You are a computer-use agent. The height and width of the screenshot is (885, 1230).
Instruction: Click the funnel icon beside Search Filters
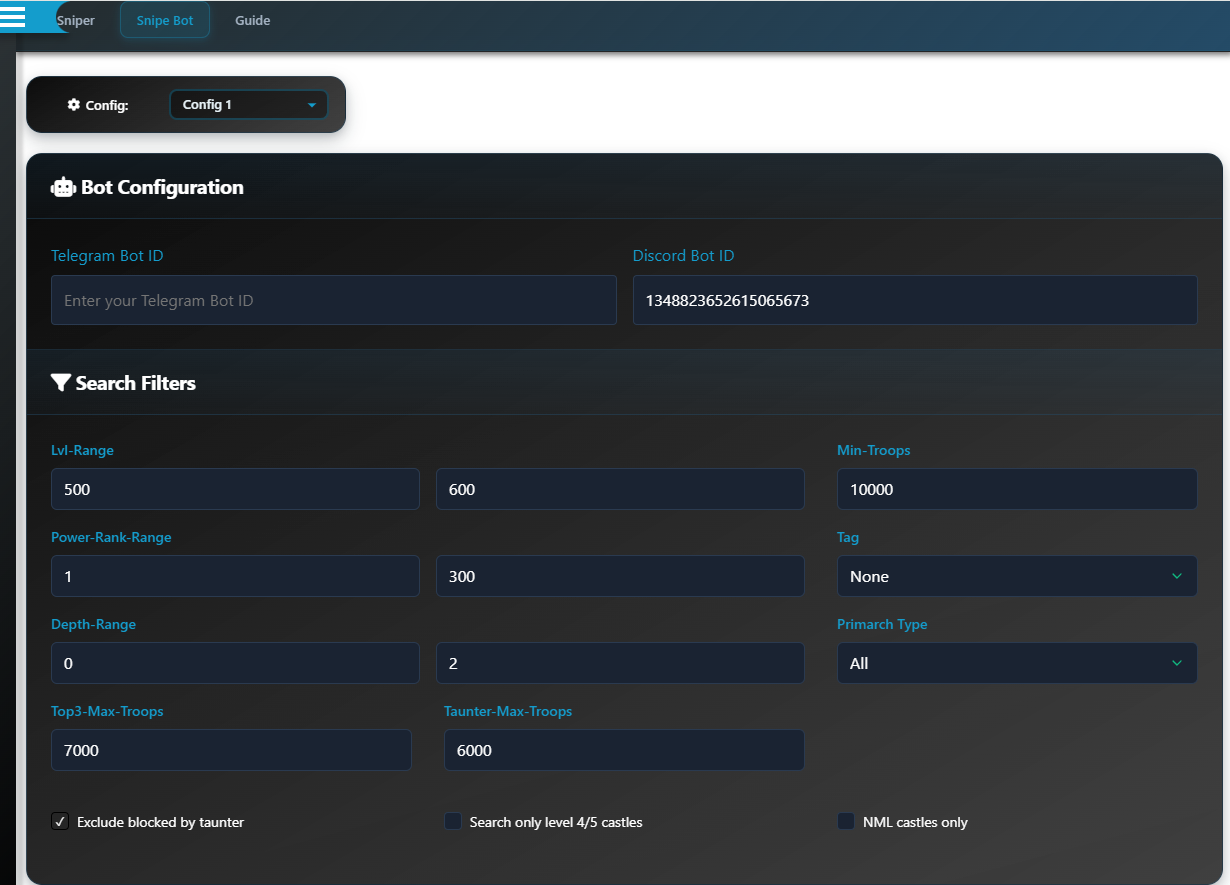60,383
